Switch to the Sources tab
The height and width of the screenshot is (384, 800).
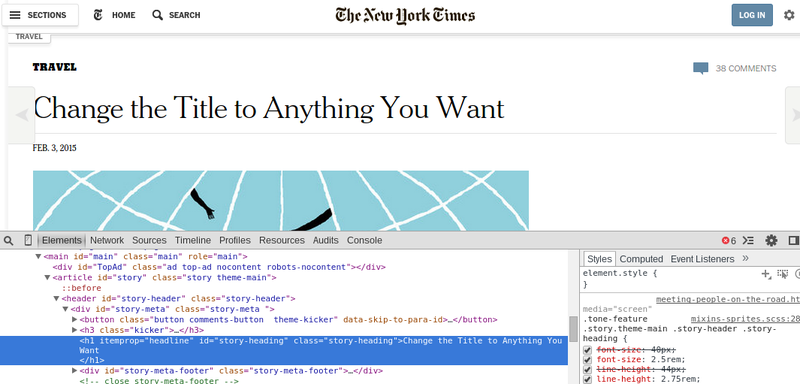point(149,240)
